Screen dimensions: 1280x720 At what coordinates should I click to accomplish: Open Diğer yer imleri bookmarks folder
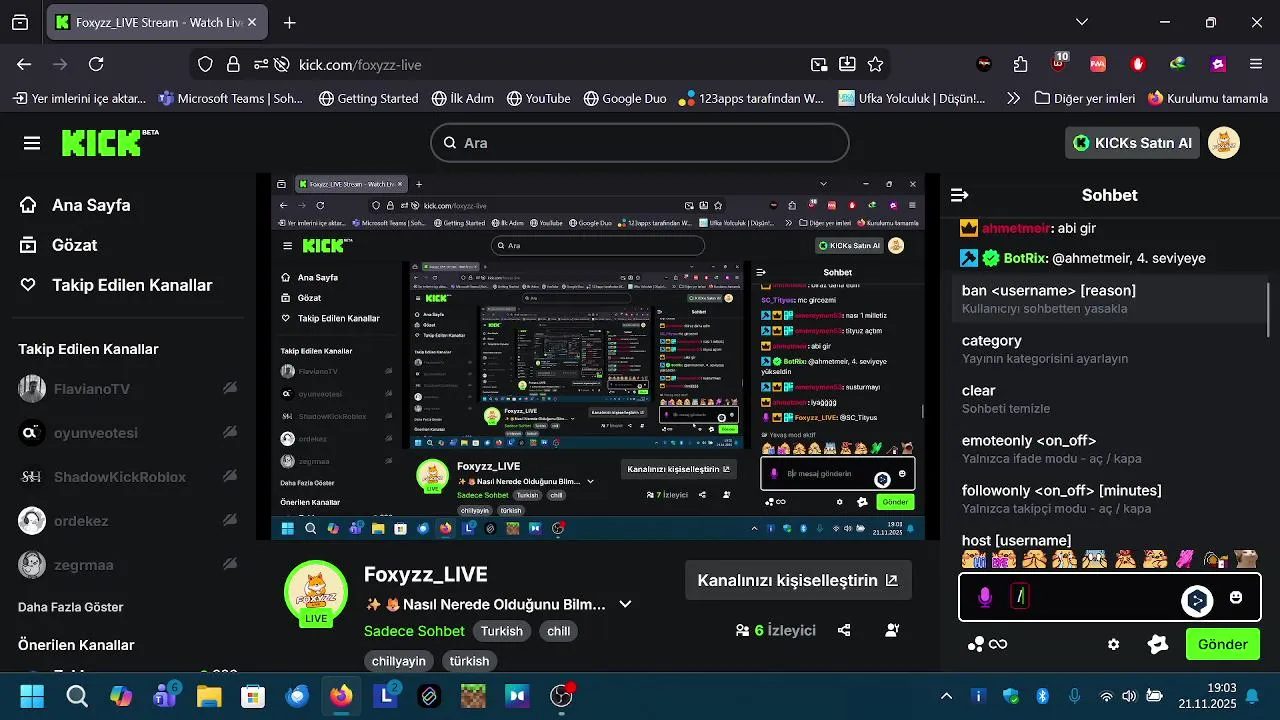click(1085, 98)
